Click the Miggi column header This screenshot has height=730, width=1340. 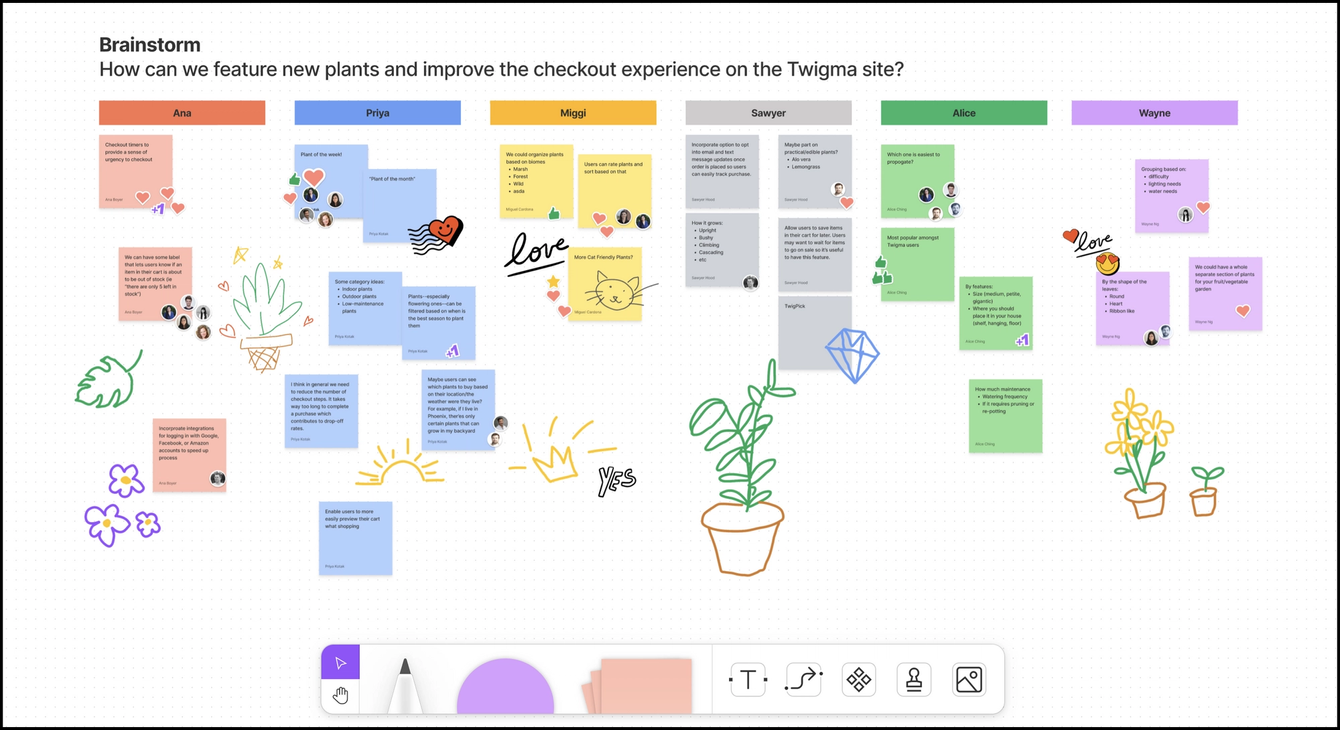pos(571,112)
